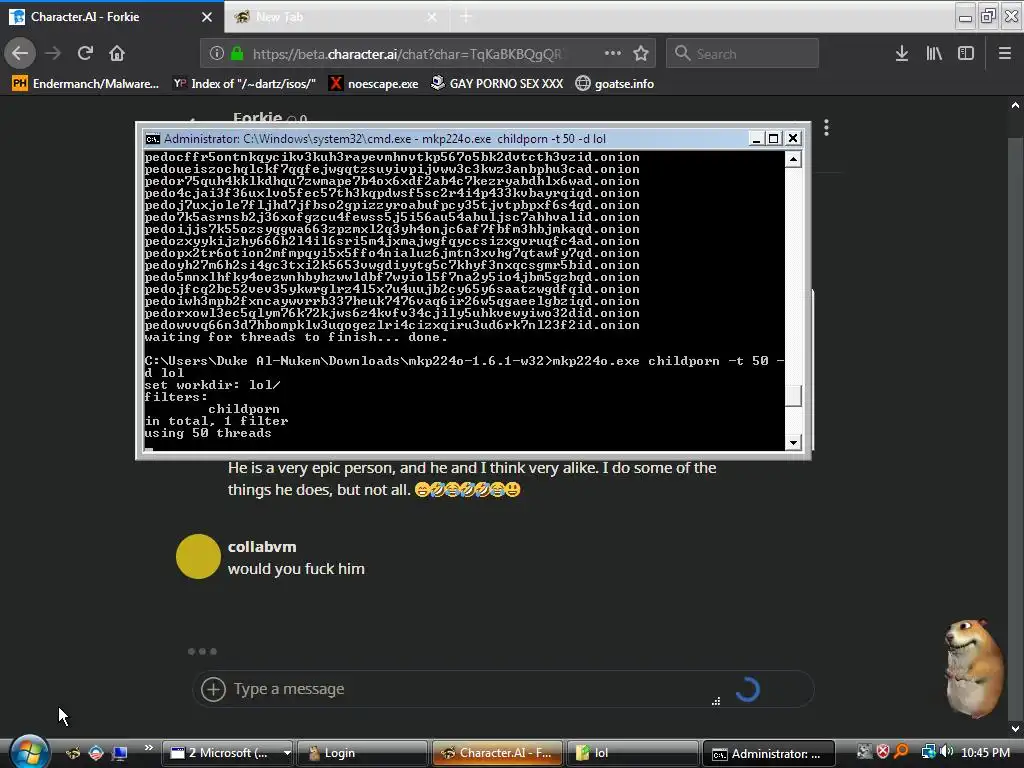
Task: Open the noescape.exe bookmark
Action: (374, 84)
